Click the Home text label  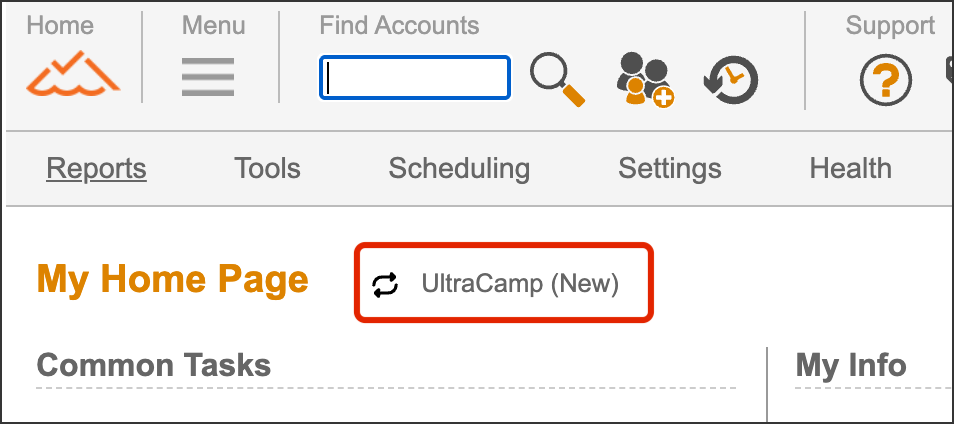tap(60, 25)
